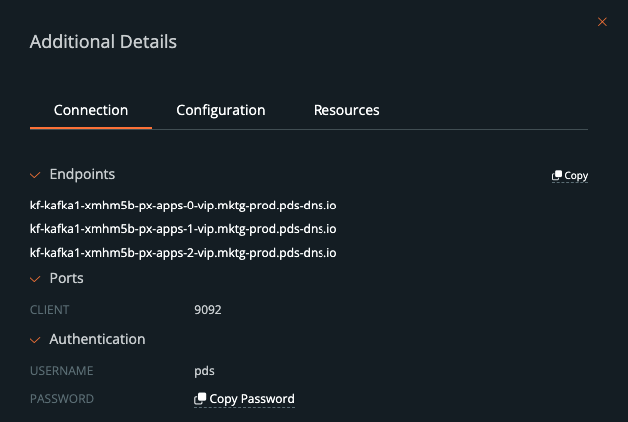Collapse the Endpoints section chevron

pyautogui.click(x=35, y=174)
